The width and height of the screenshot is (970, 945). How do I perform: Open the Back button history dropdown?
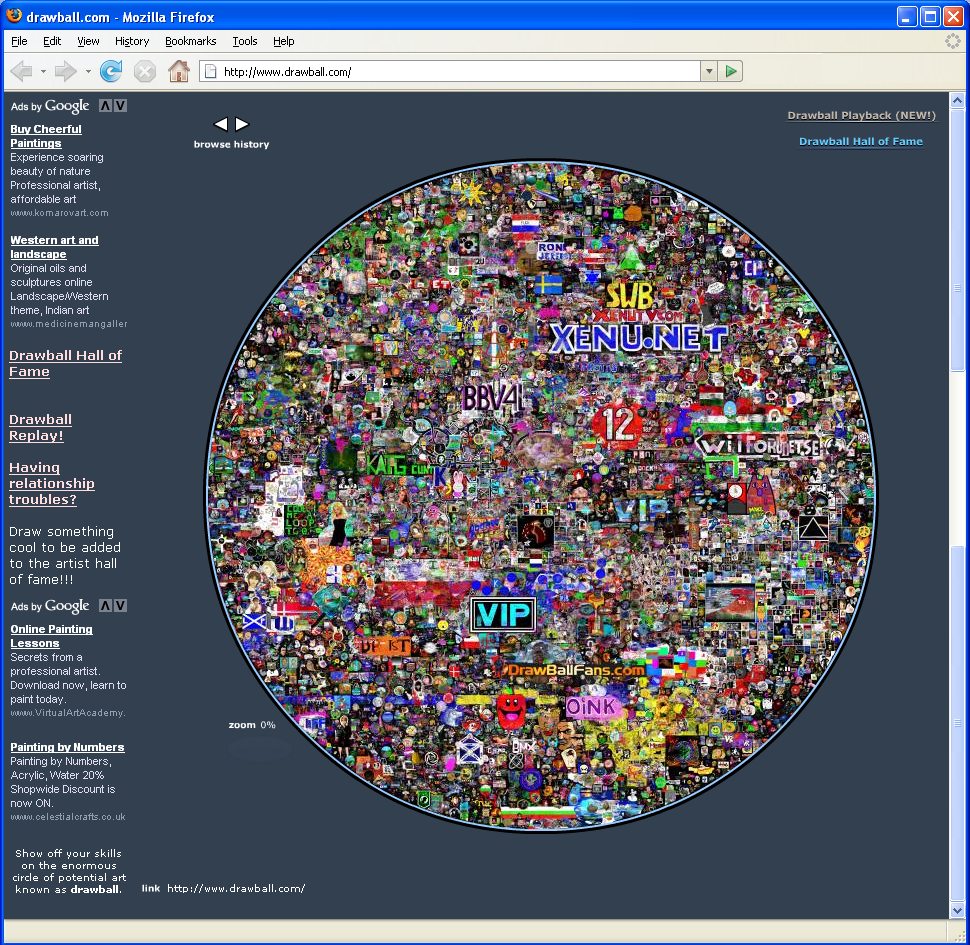[43, 72]
